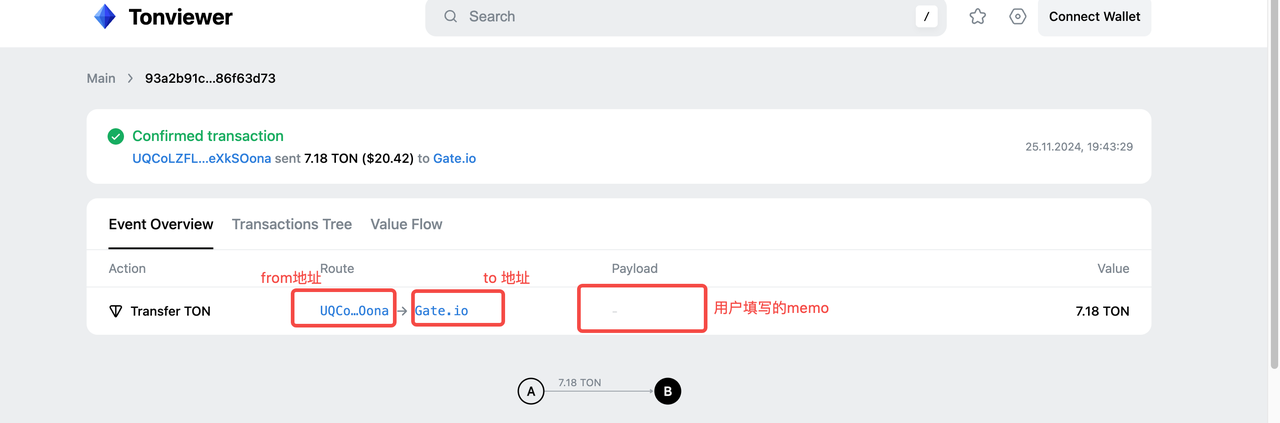Select node A in the flow diagram
Viewport: 1280px width, 423px height.
[x=530, y=391]
